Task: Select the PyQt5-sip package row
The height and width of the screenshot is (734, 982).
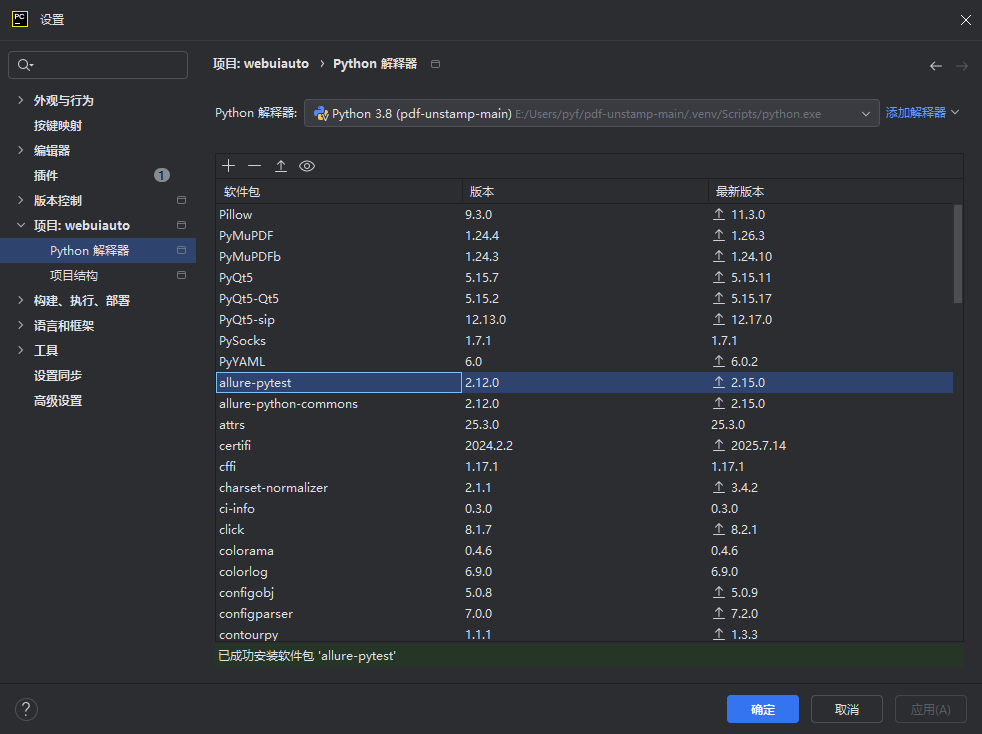Action: [x=584, y=319]
